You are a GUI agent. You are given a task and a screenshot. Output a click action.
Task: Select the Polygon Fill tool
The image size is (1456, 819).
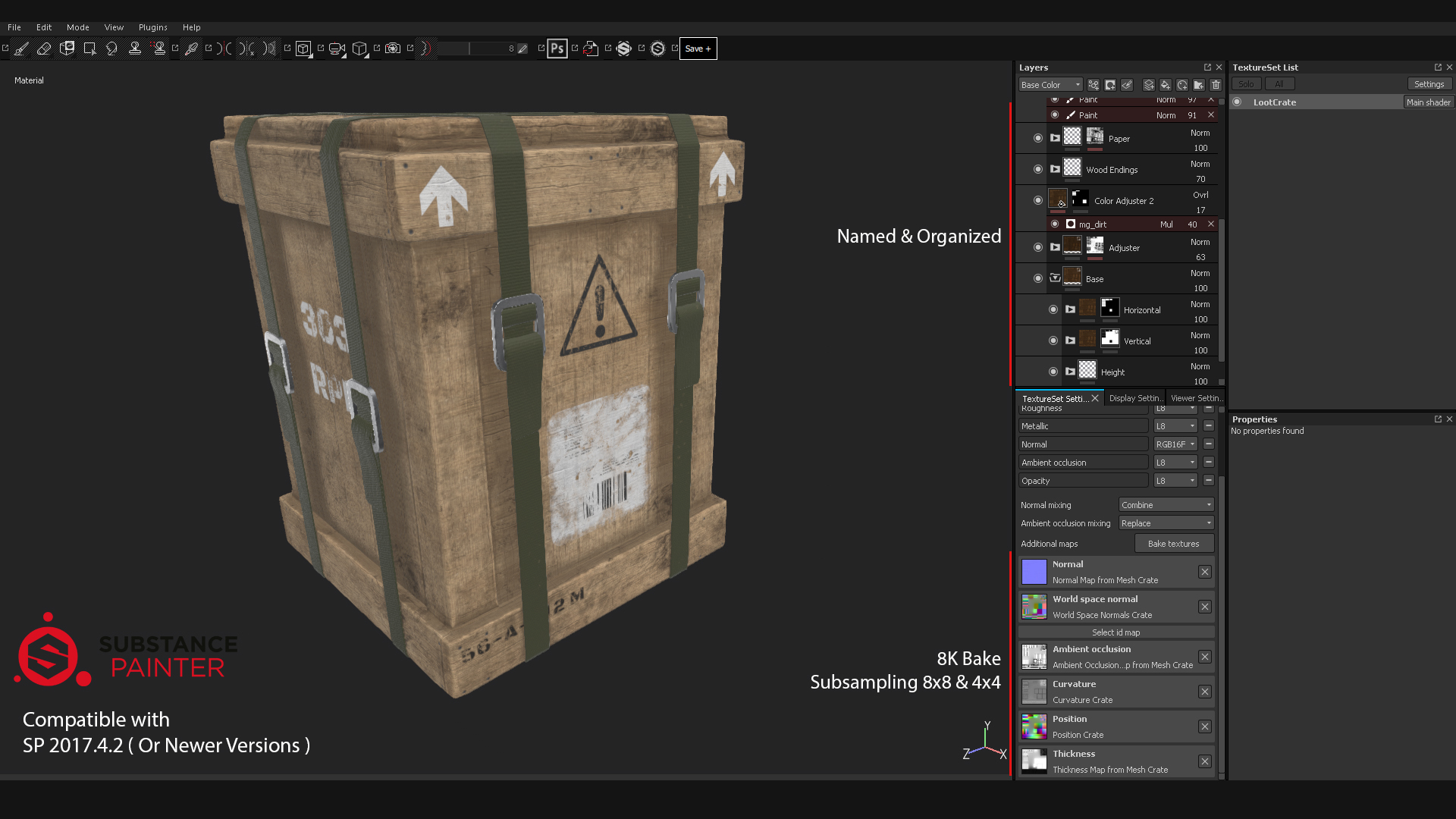coord(90,48)
